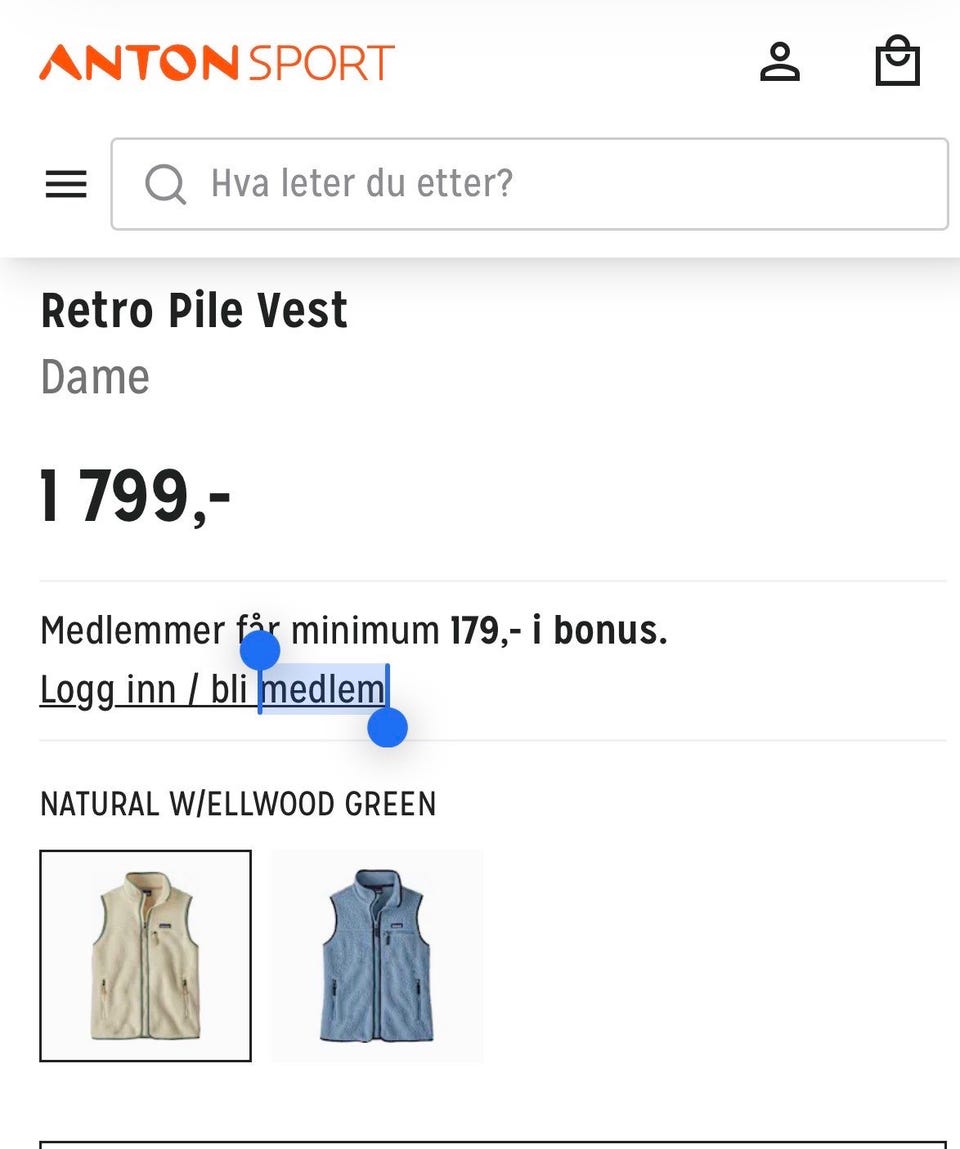Expand the navigation menu with three lines

click(66, 184)
